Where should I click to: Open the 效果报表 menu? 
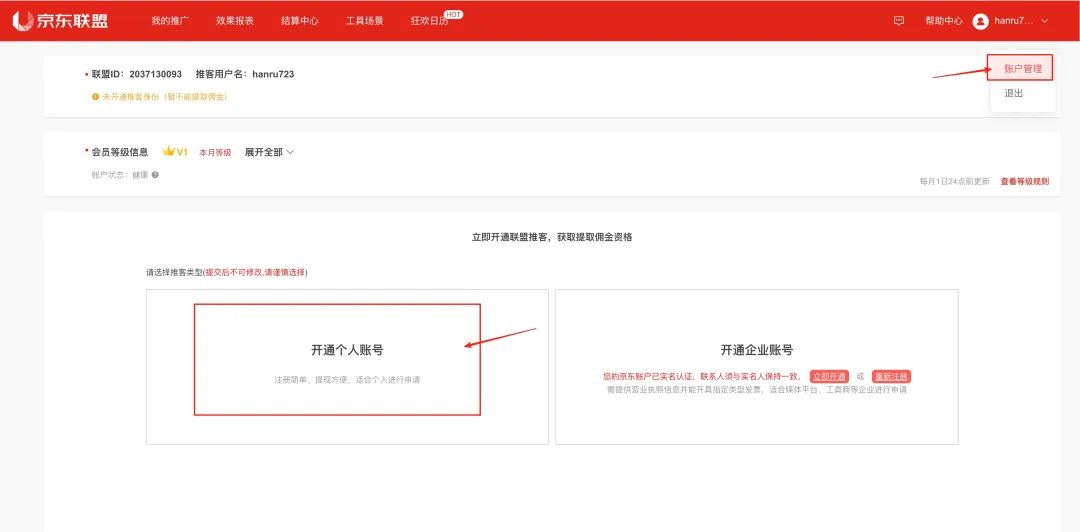point(235,21)
